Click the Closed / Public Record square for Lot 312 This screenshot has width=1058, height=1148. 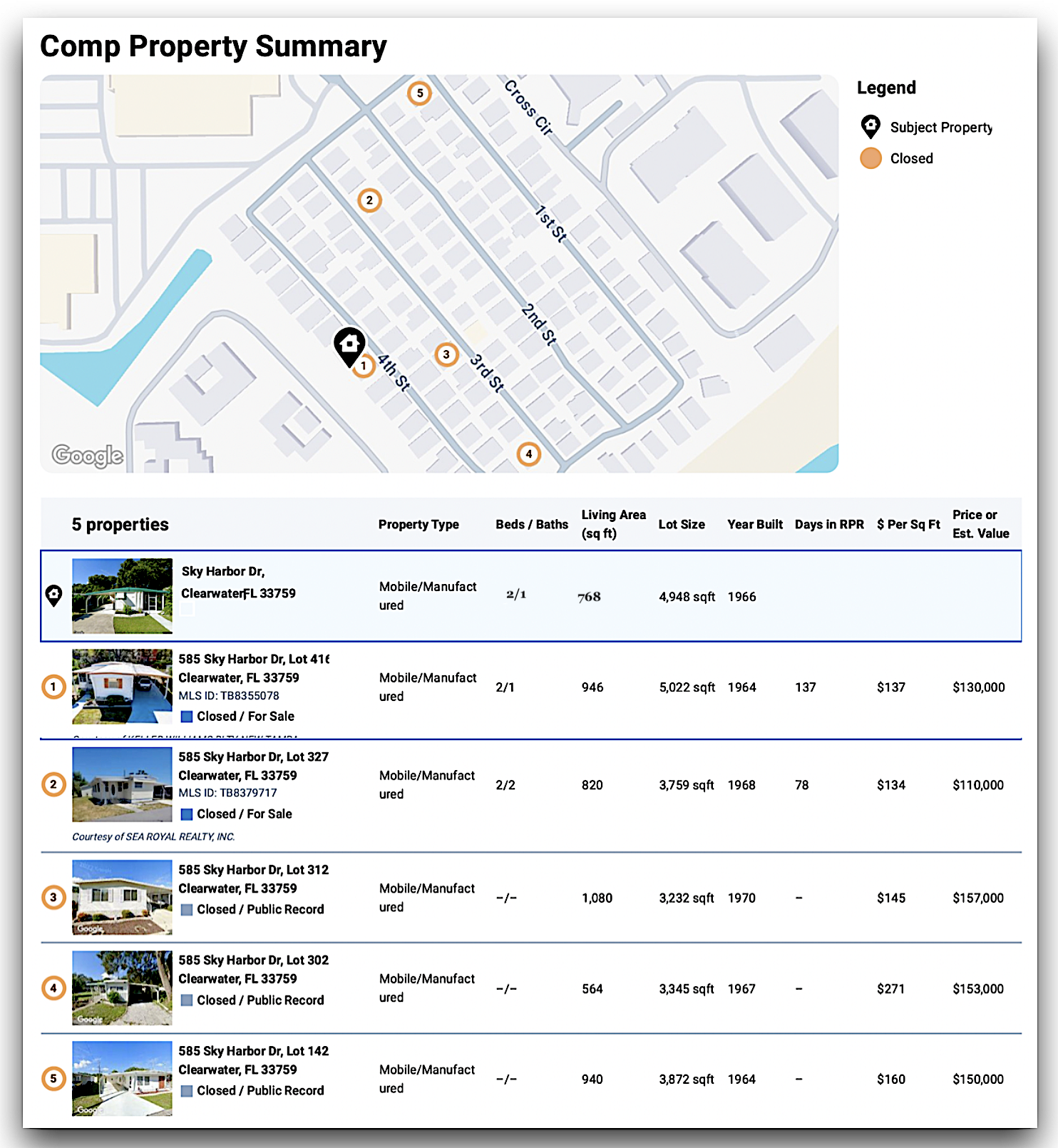187,910
